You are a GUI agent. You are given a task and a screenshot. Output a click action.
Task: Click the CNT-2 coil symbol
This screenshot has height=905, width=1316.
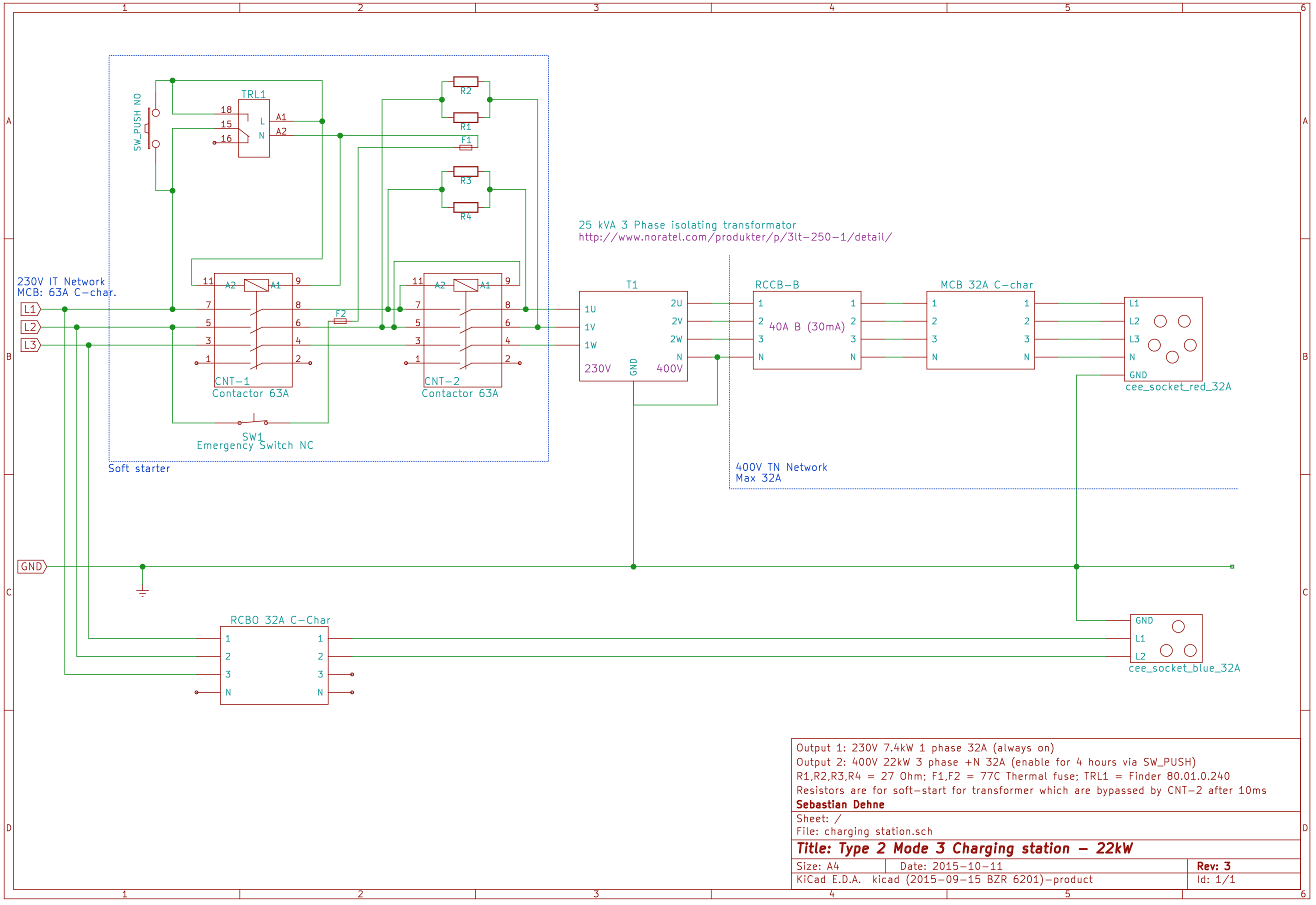pos(465,285)
